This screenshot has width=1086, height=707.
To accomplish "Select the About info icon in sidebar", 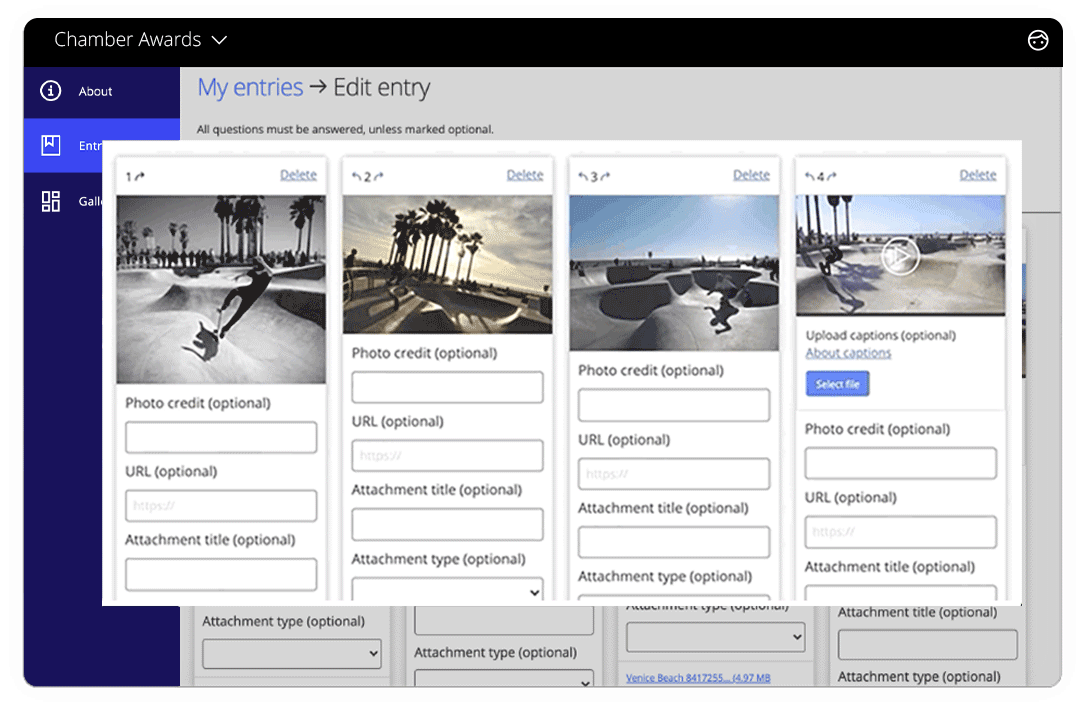I will [51, 90].
